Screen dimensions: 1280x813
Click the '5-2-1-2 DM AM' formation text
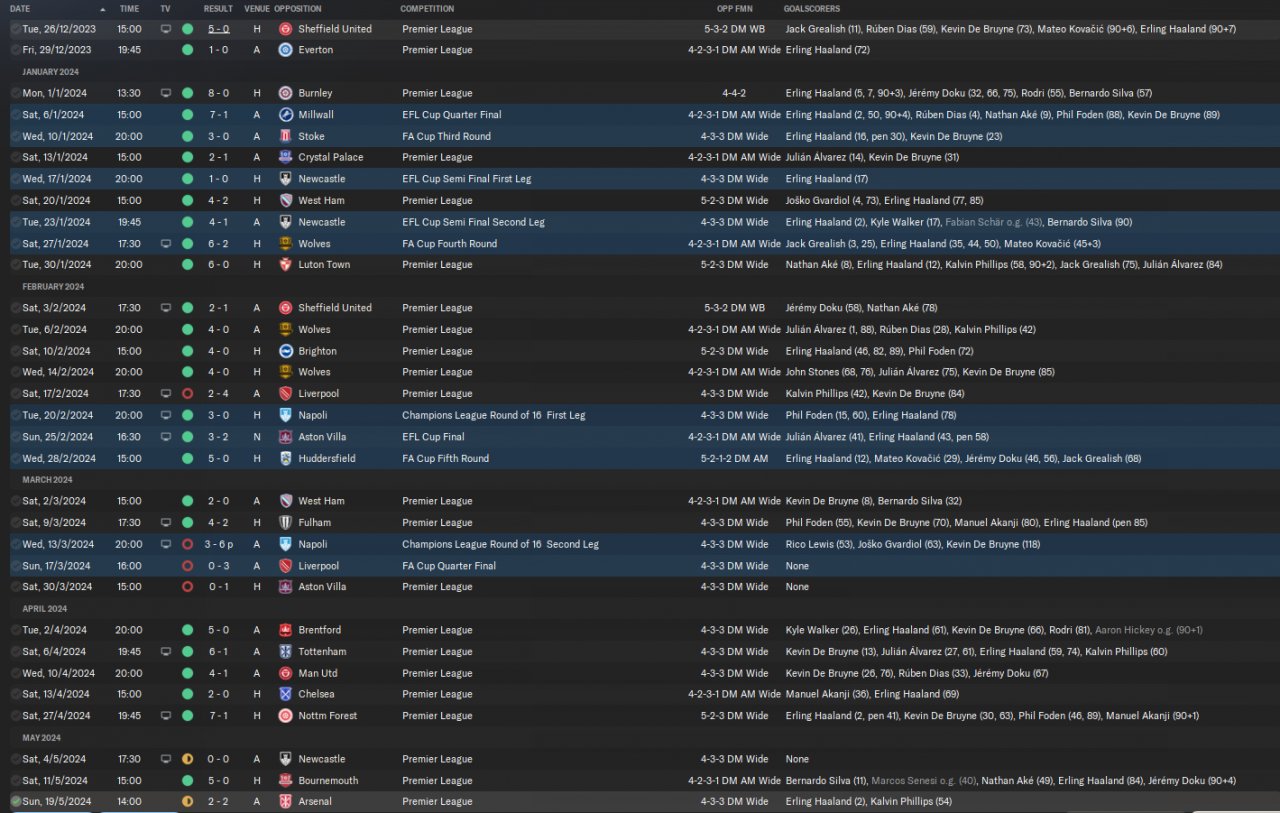735,458
